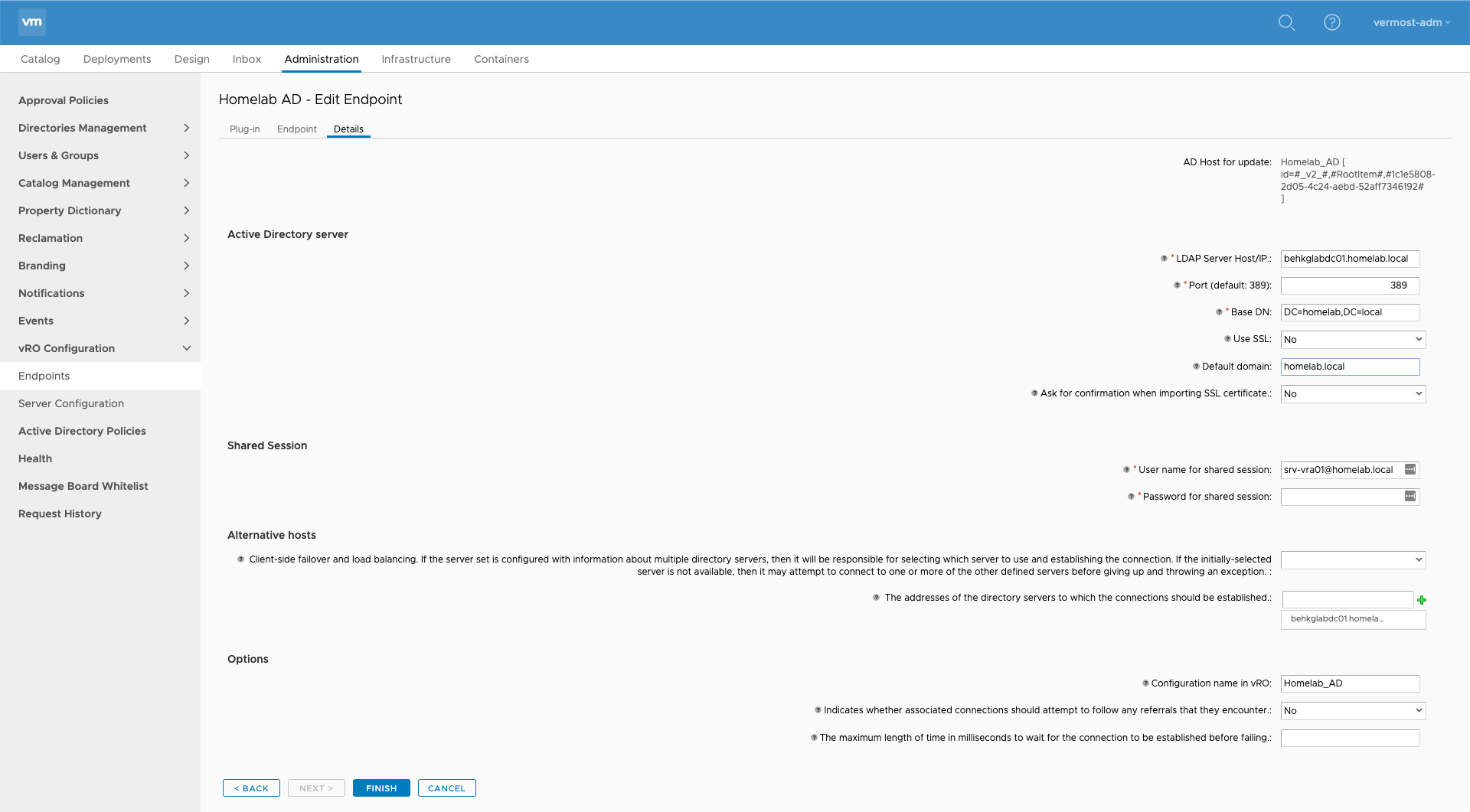Switch to the Endpoint wizard tab
Viewport: 1470px width, 812px height.
click(x=297, y=129)
